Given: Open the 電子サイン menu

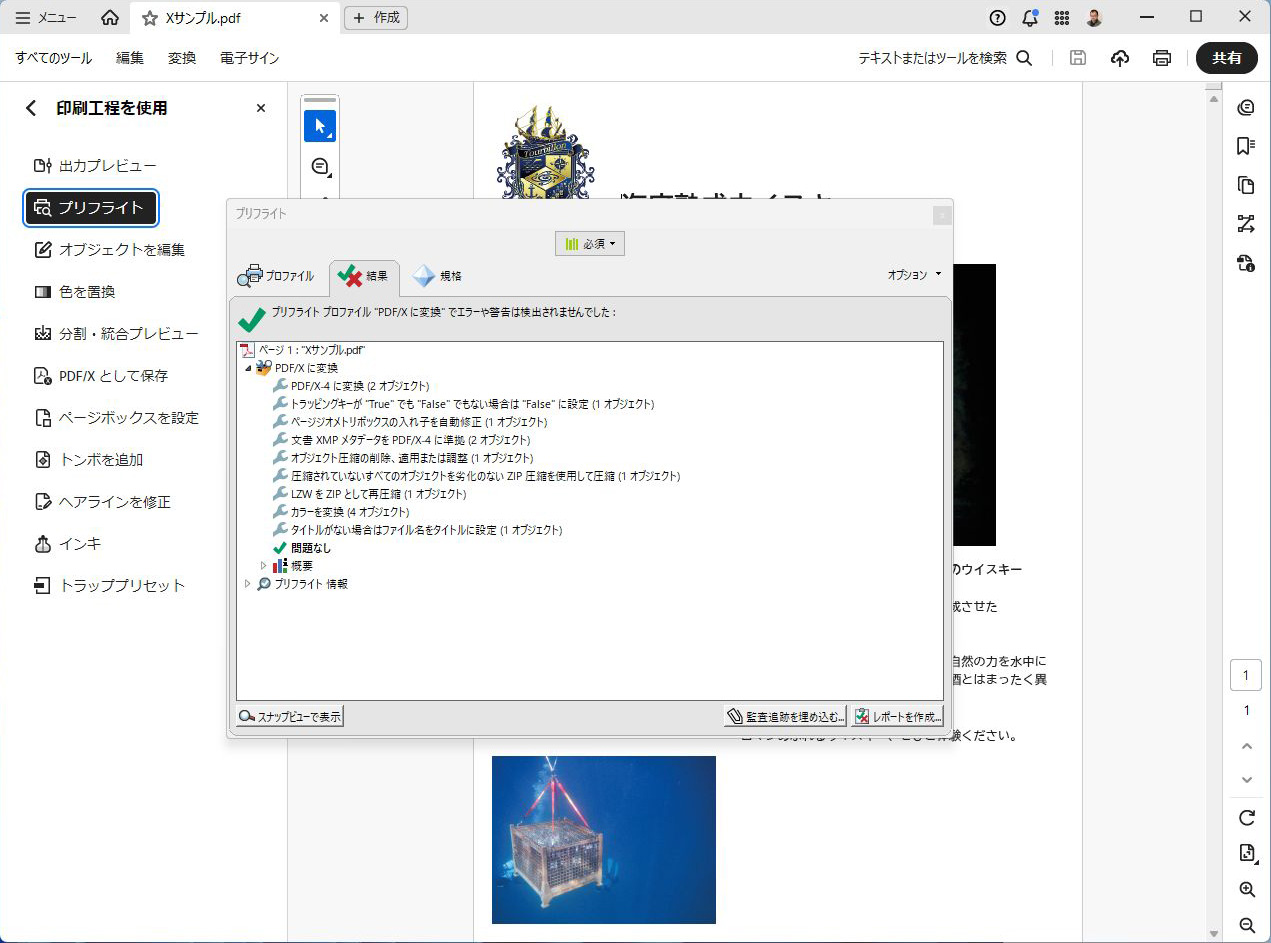Looking at the screenshot, I should pyautogui.click(x=250, y=58).
